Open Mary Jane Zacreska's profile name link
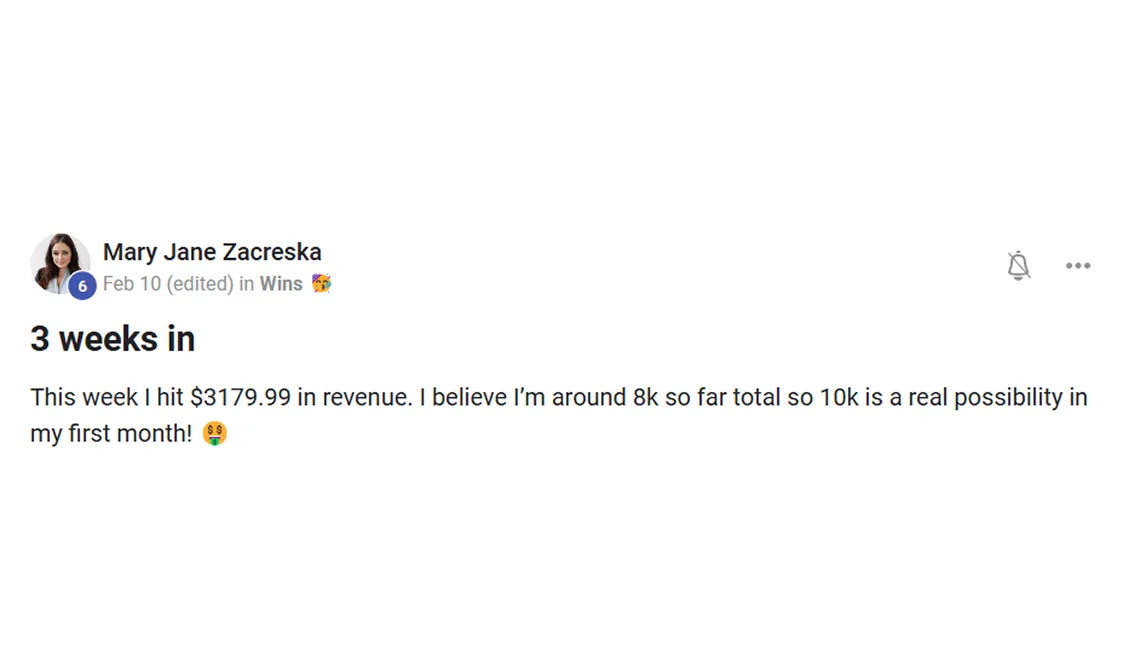1140x668 pixels. [212, 252]
